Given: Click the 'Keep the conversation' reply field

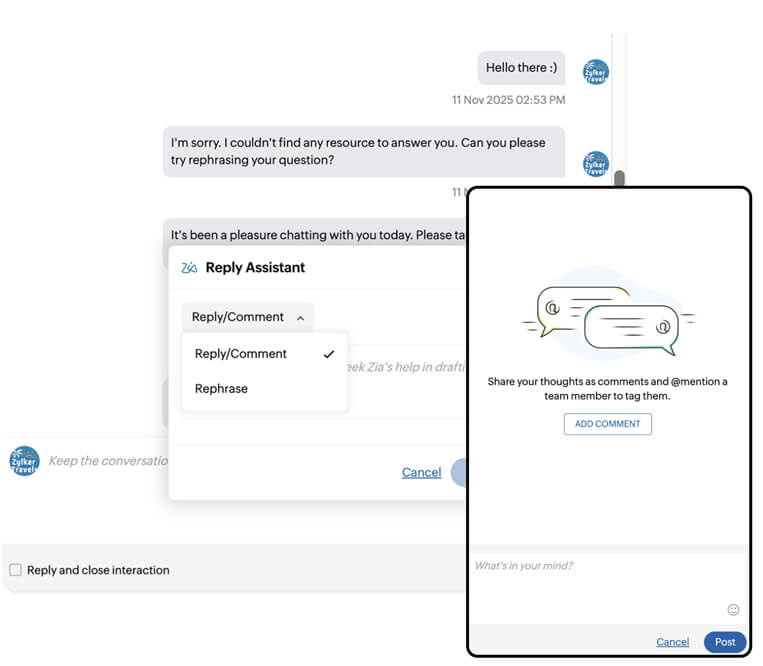Looking at the screenshot, I should pos(108,461).
